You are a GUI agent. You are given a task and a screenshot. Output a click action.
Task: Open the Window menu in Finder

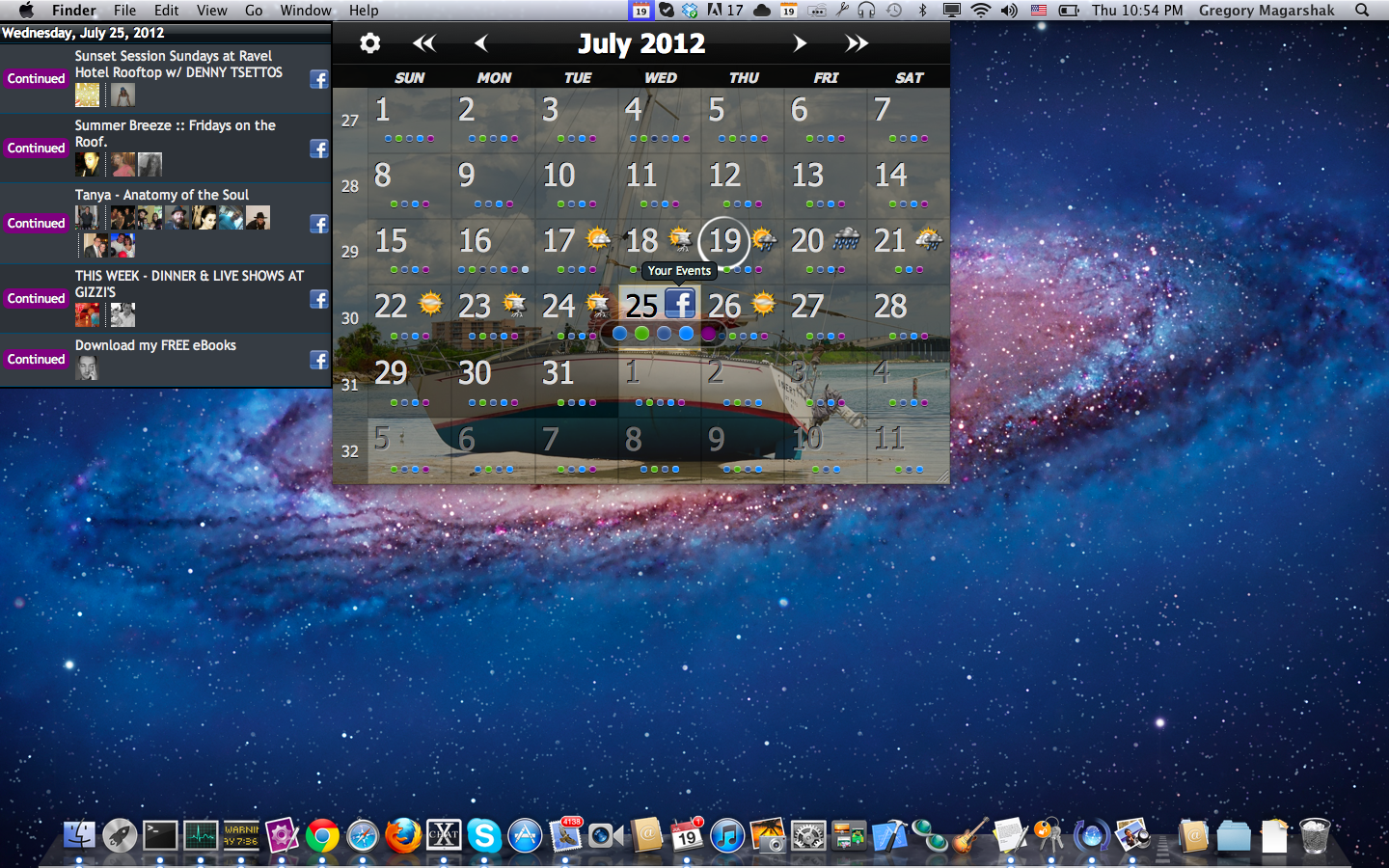(306, 11)
